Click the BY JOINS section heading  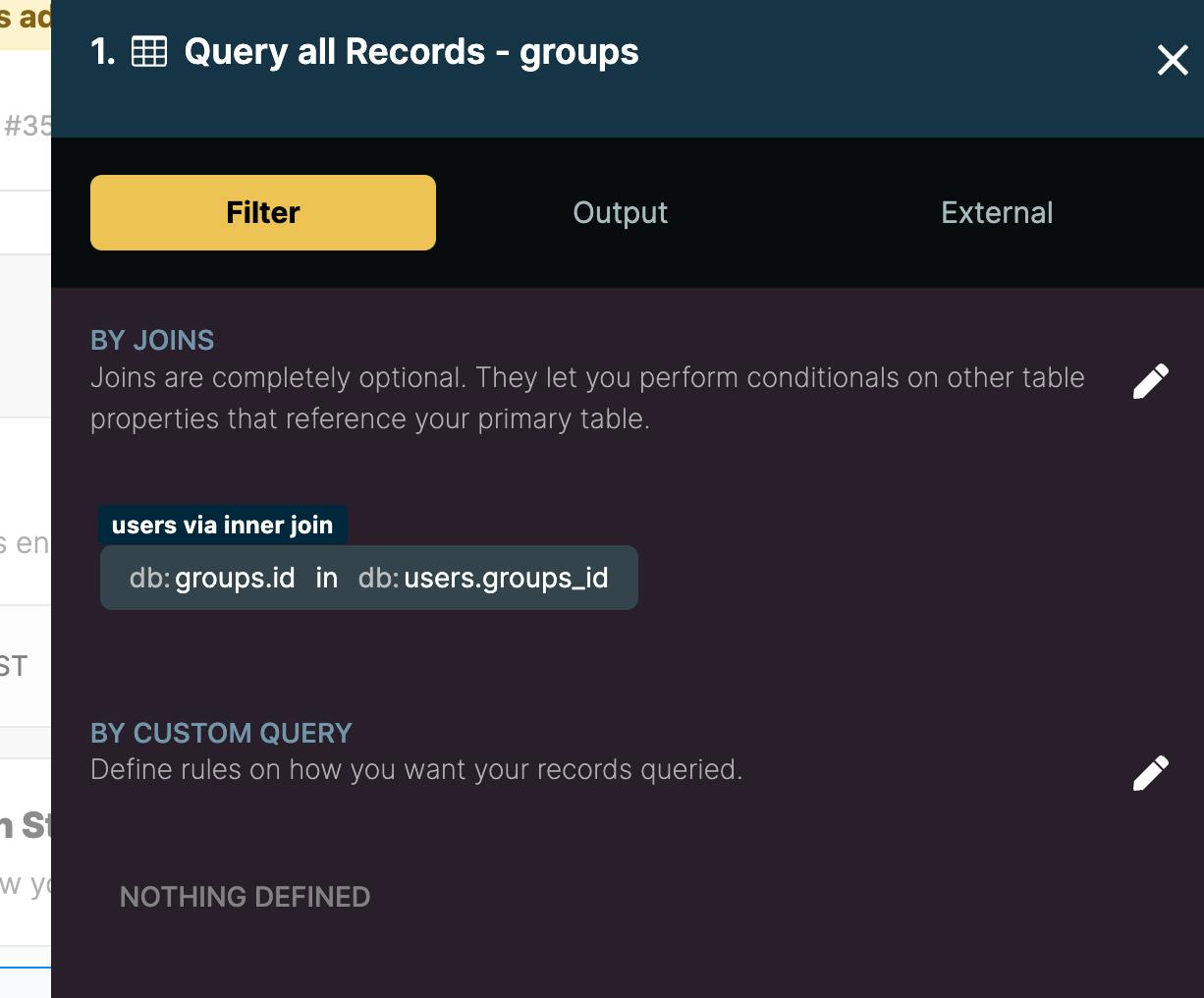click(x=152, y=340)
